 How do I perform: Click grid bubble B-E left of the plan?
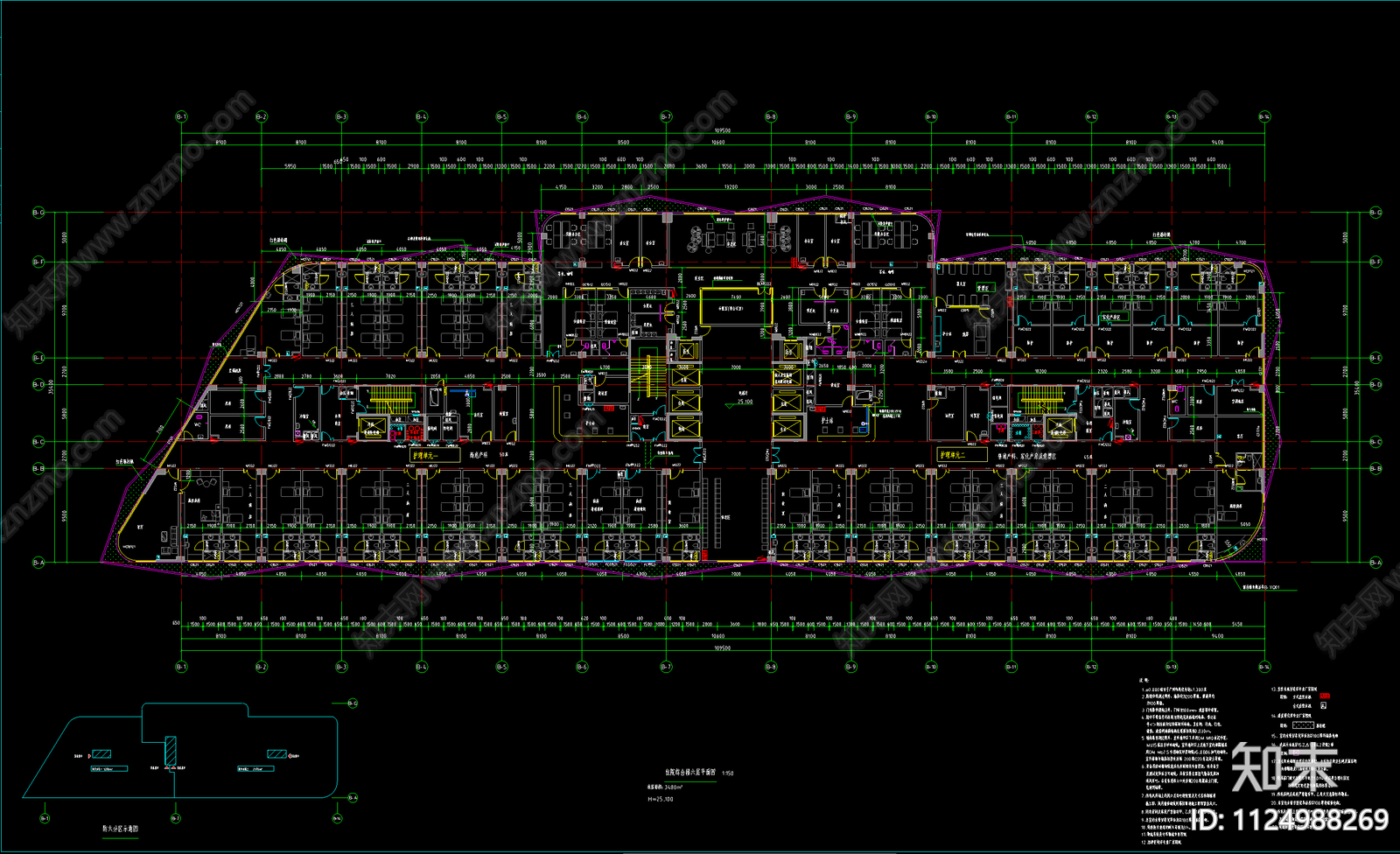pos(38,358)
